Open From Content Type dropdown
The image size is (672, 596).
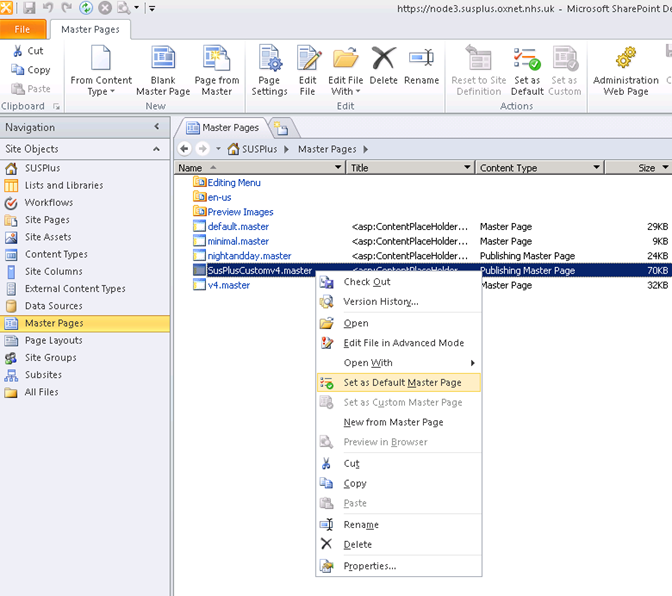[101, 71]
